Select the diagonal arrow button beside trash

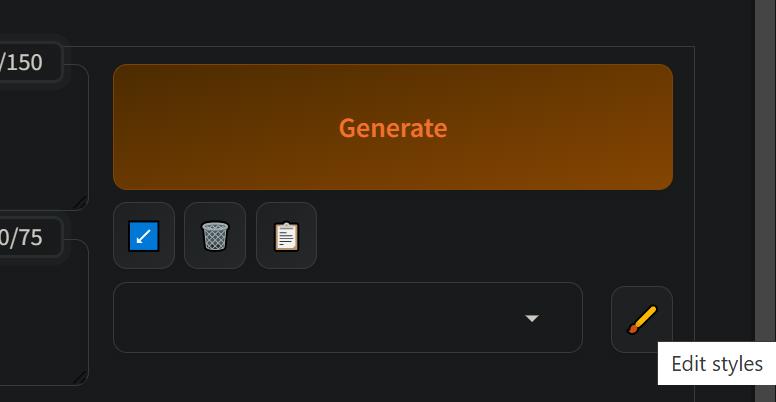pyautogui.click(x=144, y=236)
